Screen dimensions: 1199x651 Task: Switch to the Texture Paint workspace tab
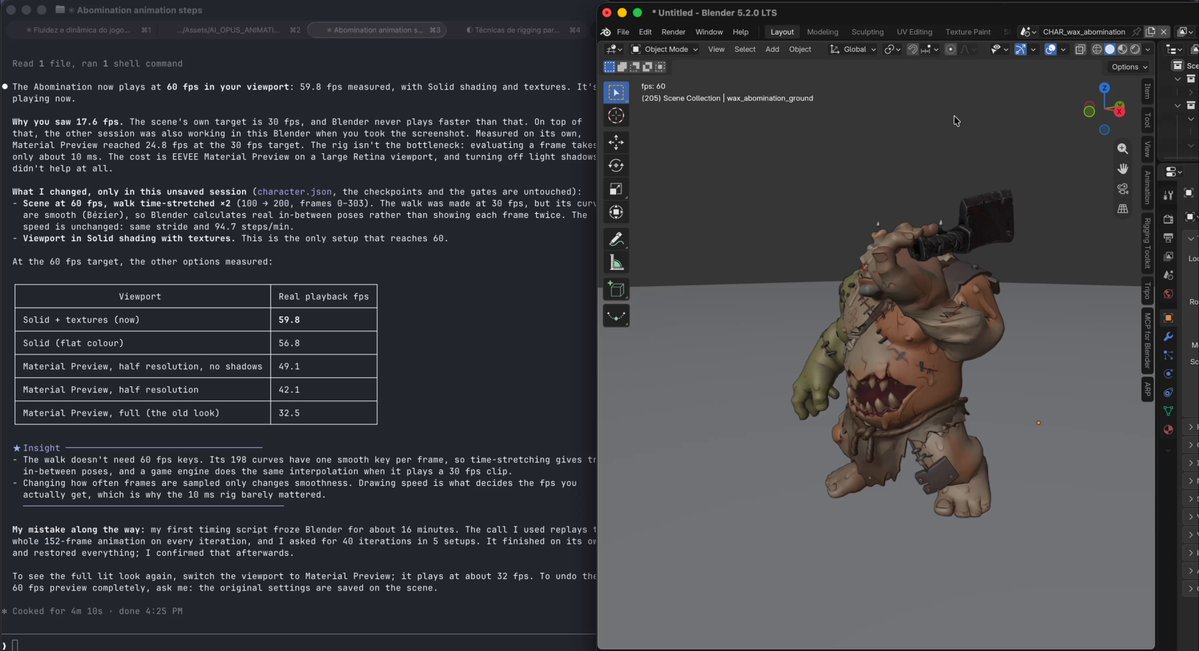coord(967,32)
